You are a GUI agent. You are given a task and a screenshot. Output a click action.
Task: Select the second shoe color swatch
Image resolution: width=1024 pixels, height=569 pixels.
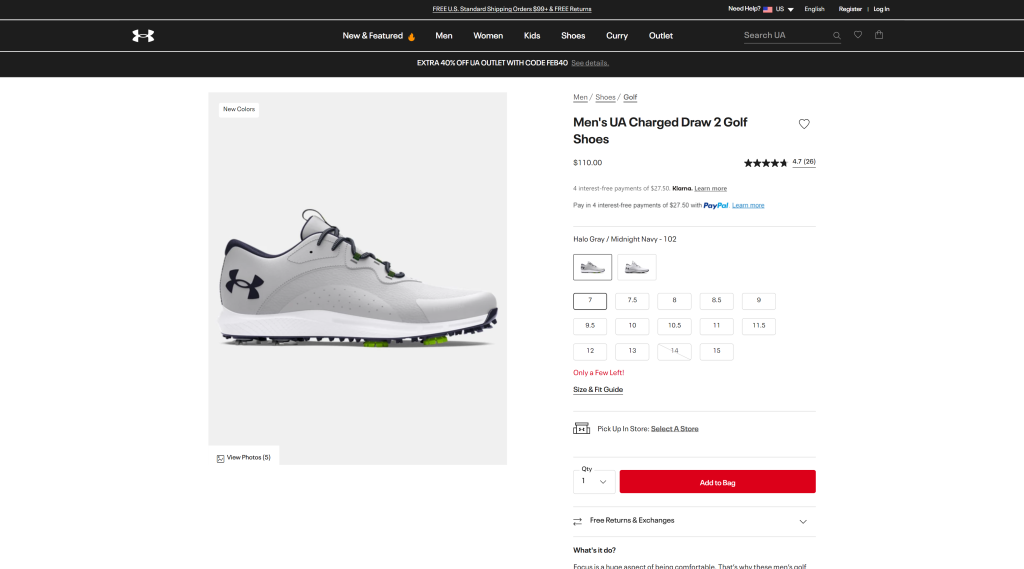(x=637, y=267)
